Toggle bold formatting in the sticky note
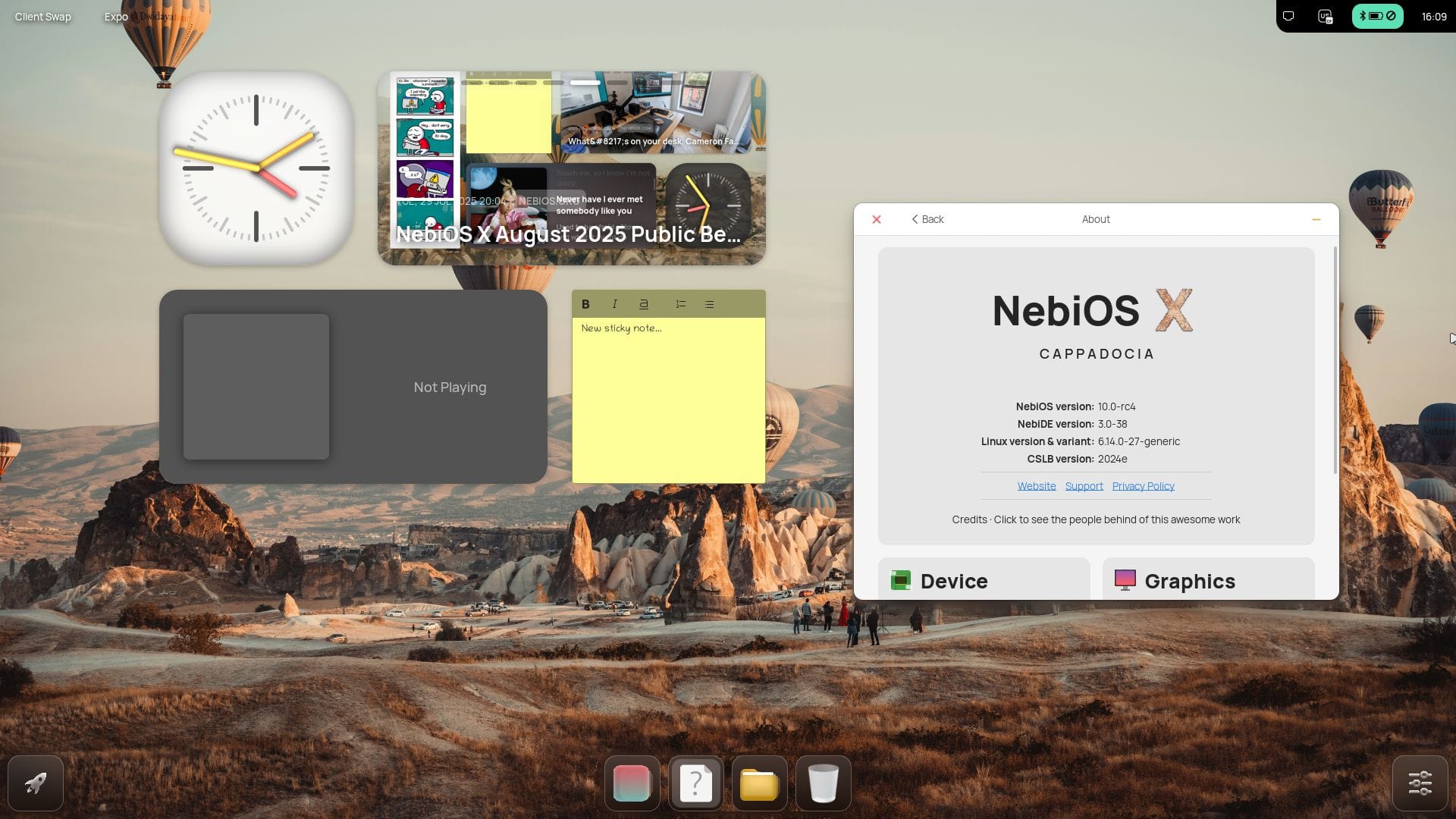This screenshot has width=1456, height=819. [585, 304]
